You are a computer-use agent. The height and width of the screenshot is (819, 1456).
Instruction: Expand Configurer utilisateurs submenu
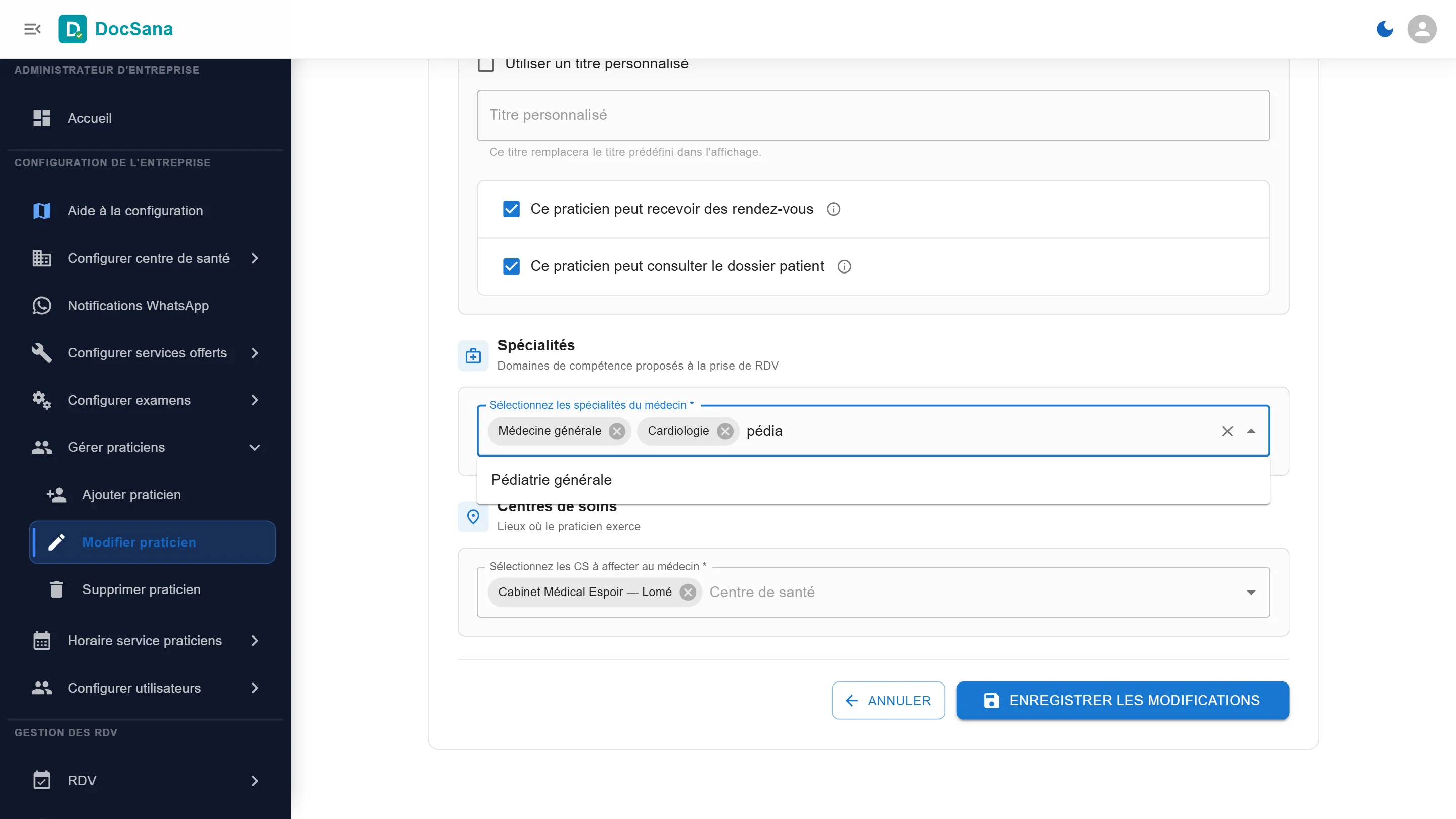click(255, 688)
